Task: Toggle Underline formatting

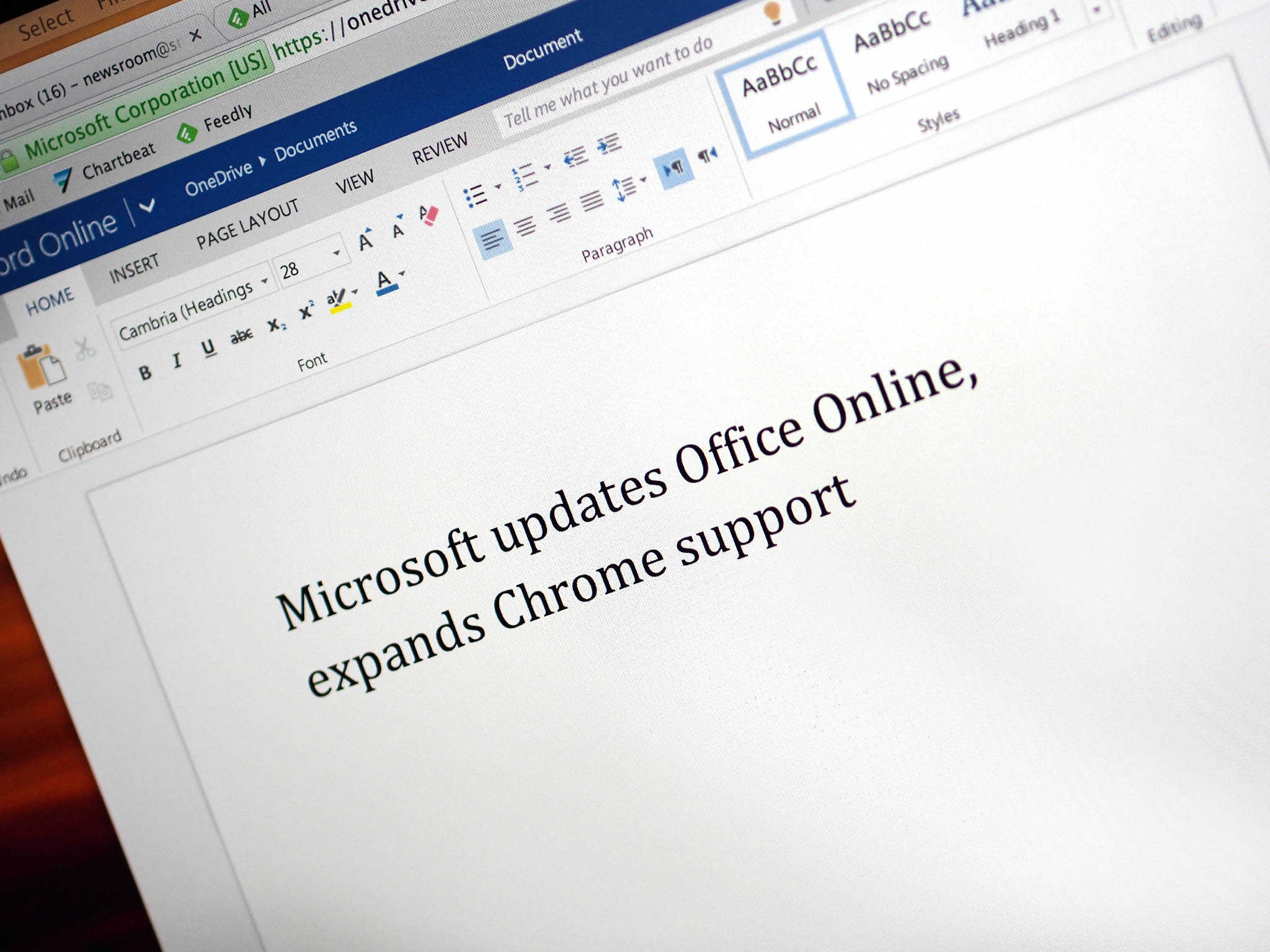Action: [209, 348]
